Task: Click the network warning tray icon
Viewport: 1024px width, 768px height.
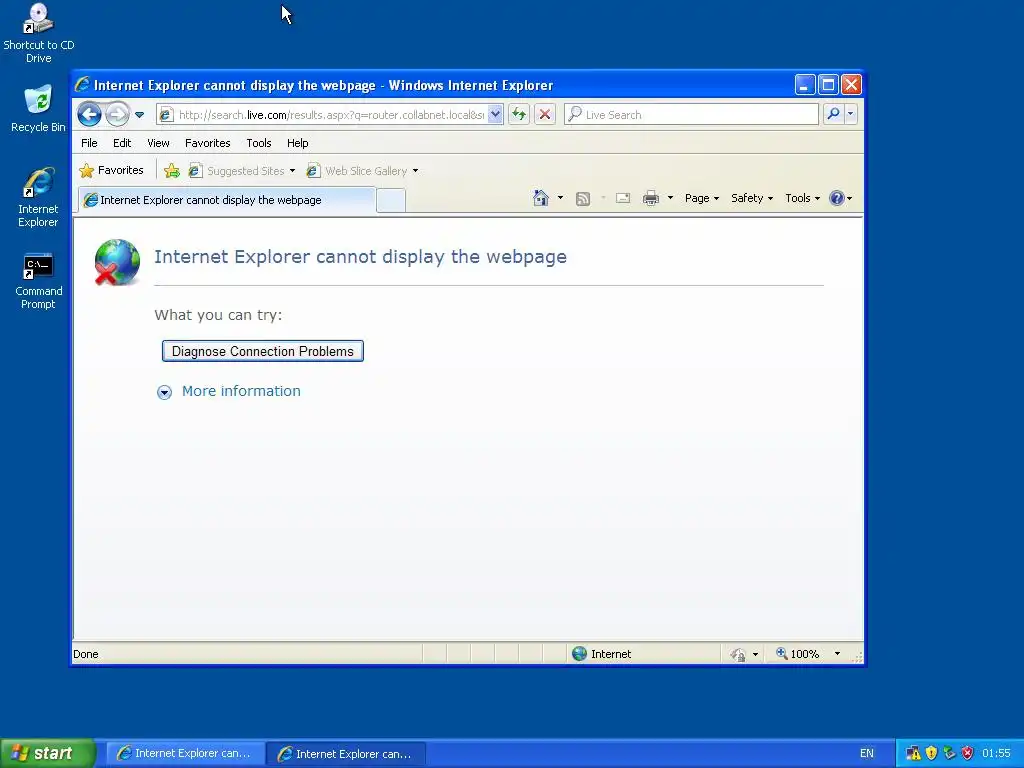Action: click(x=913, y=754)
